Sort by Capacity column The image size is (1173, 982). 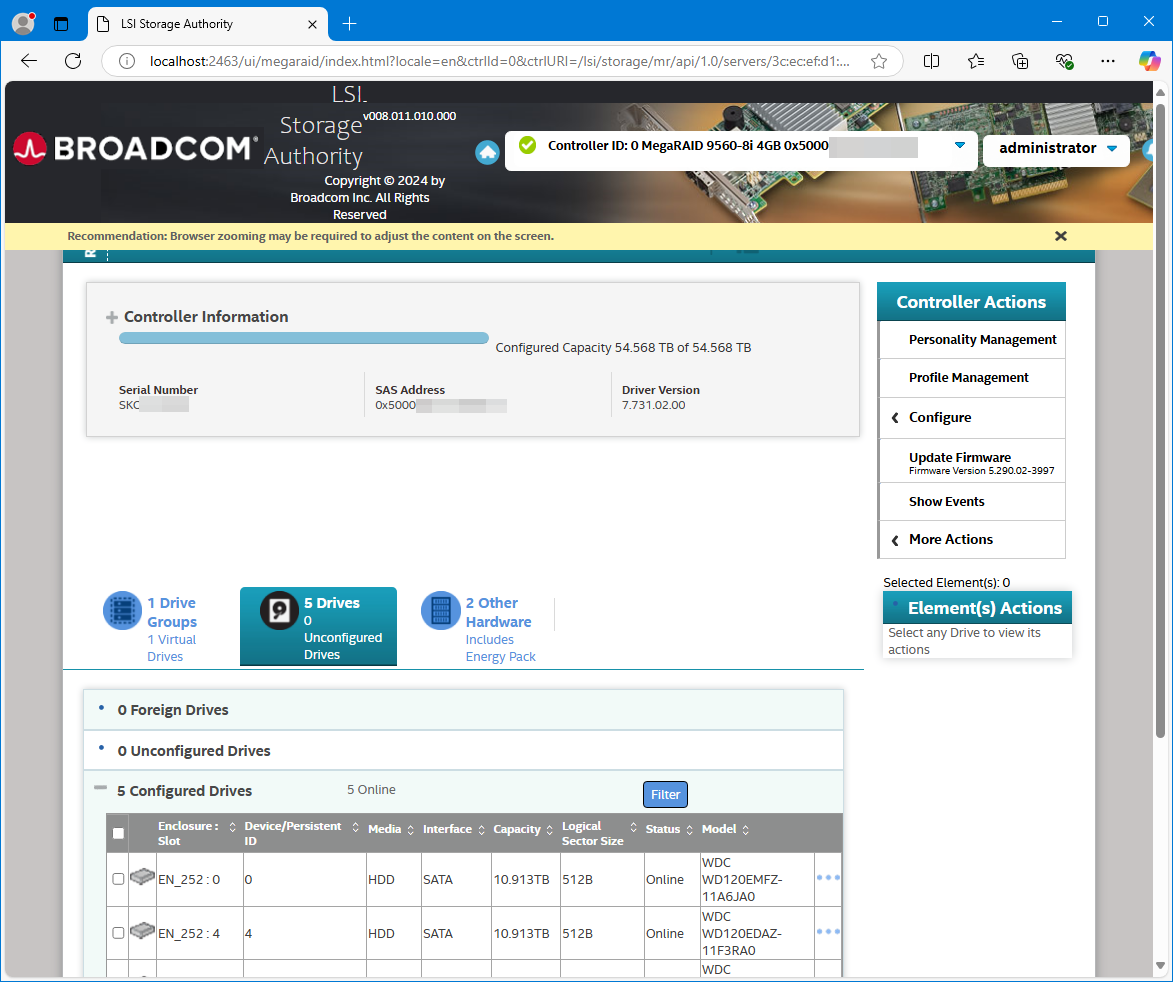point(549,830)
